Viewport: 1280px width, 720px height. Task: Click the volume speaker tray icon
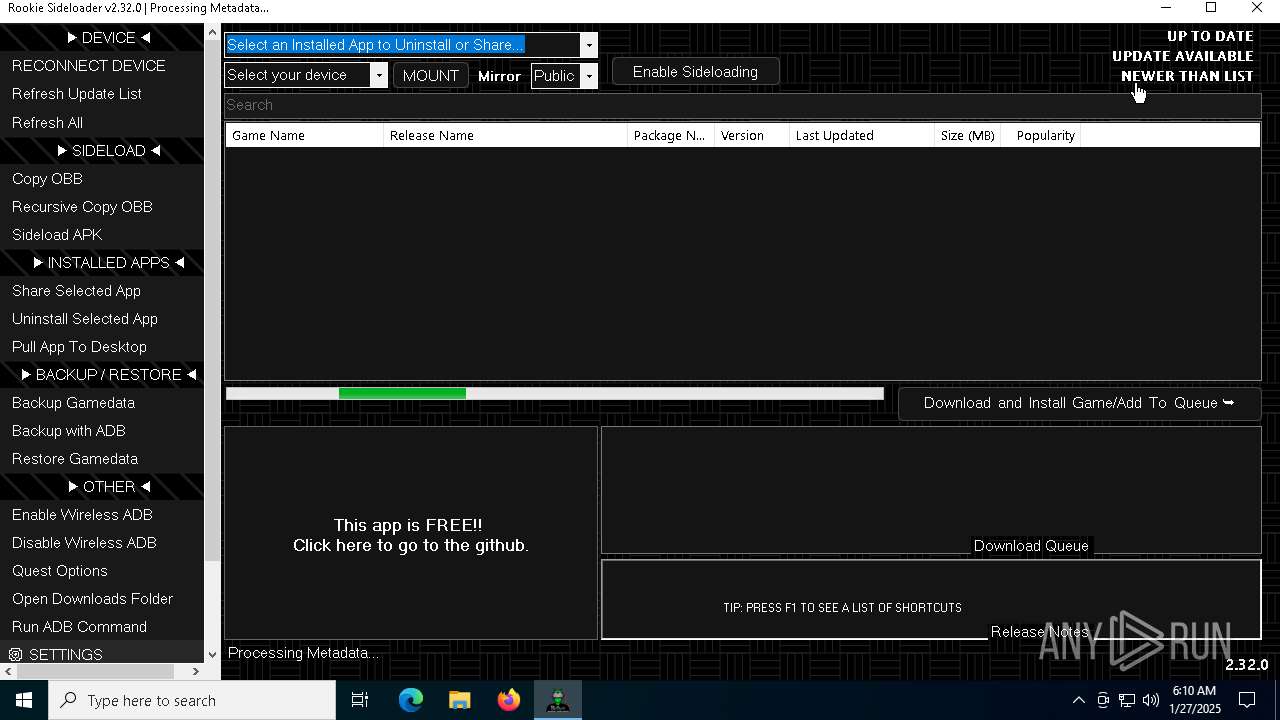click(x=1151, y=700)
